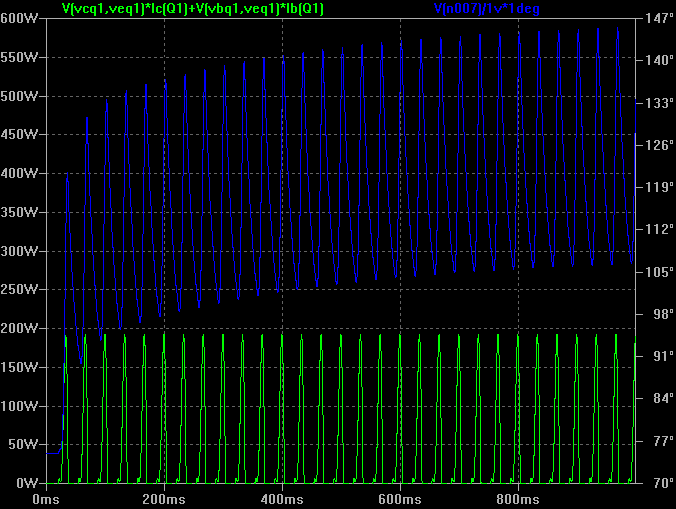The height and width of the screenshot is (509, 676).
Task: Click the 77° right axis label
Action: (x=663, y=441)
